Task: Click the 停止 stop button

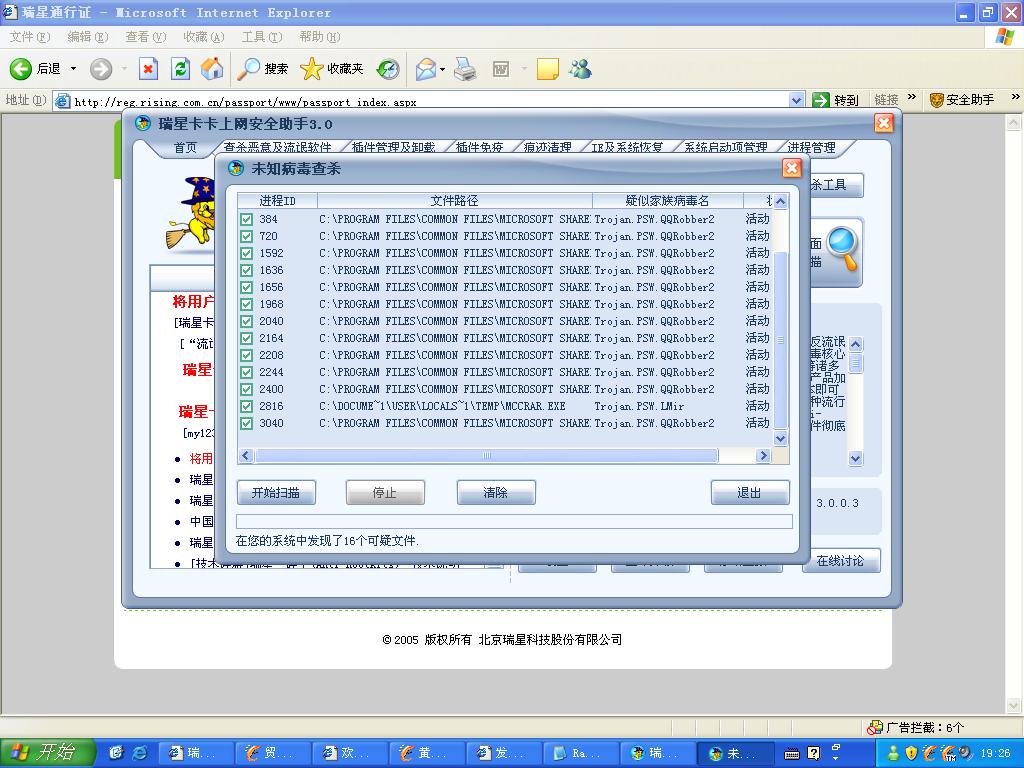Action: [x=385, y=492]
